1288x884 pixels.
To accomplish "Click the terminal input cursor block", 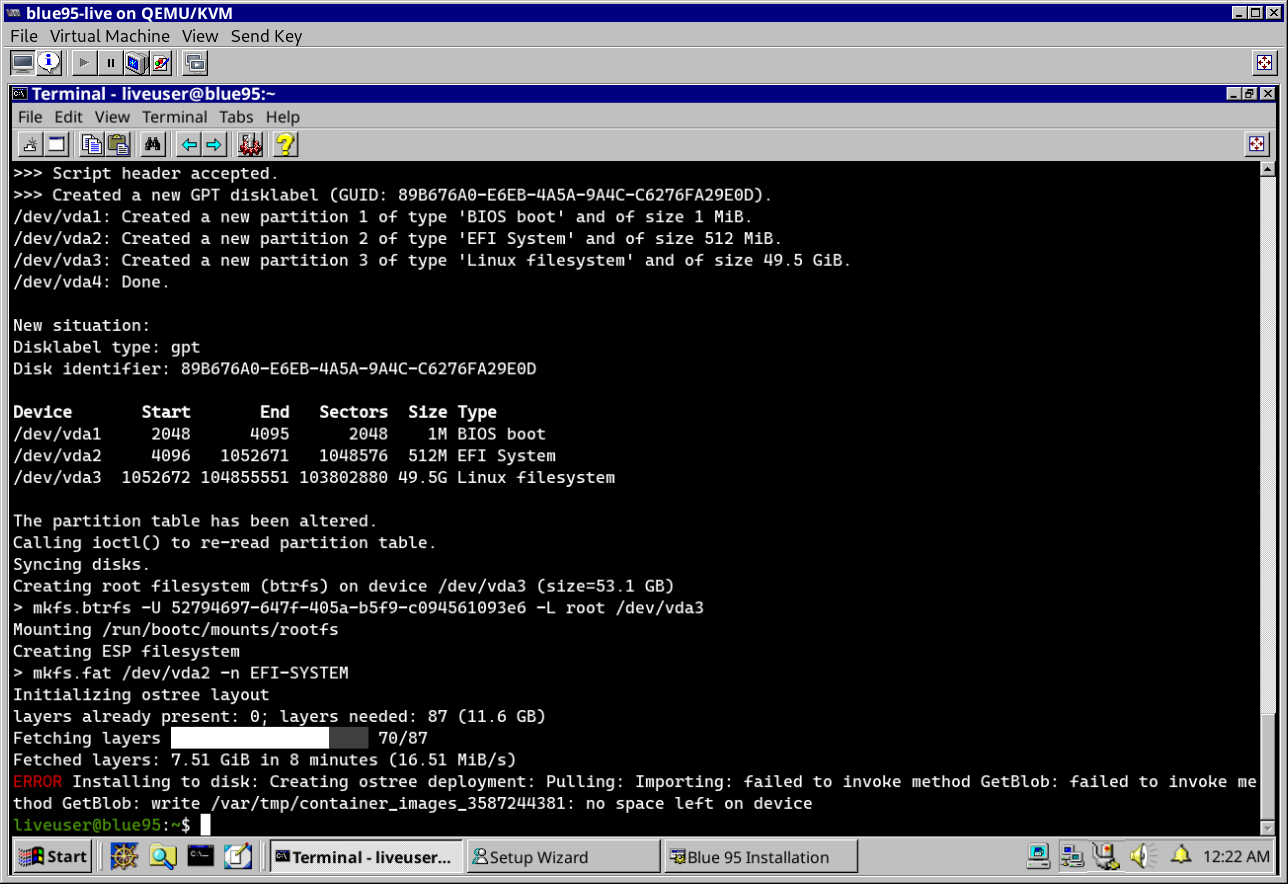I will [x=205, y=825].
